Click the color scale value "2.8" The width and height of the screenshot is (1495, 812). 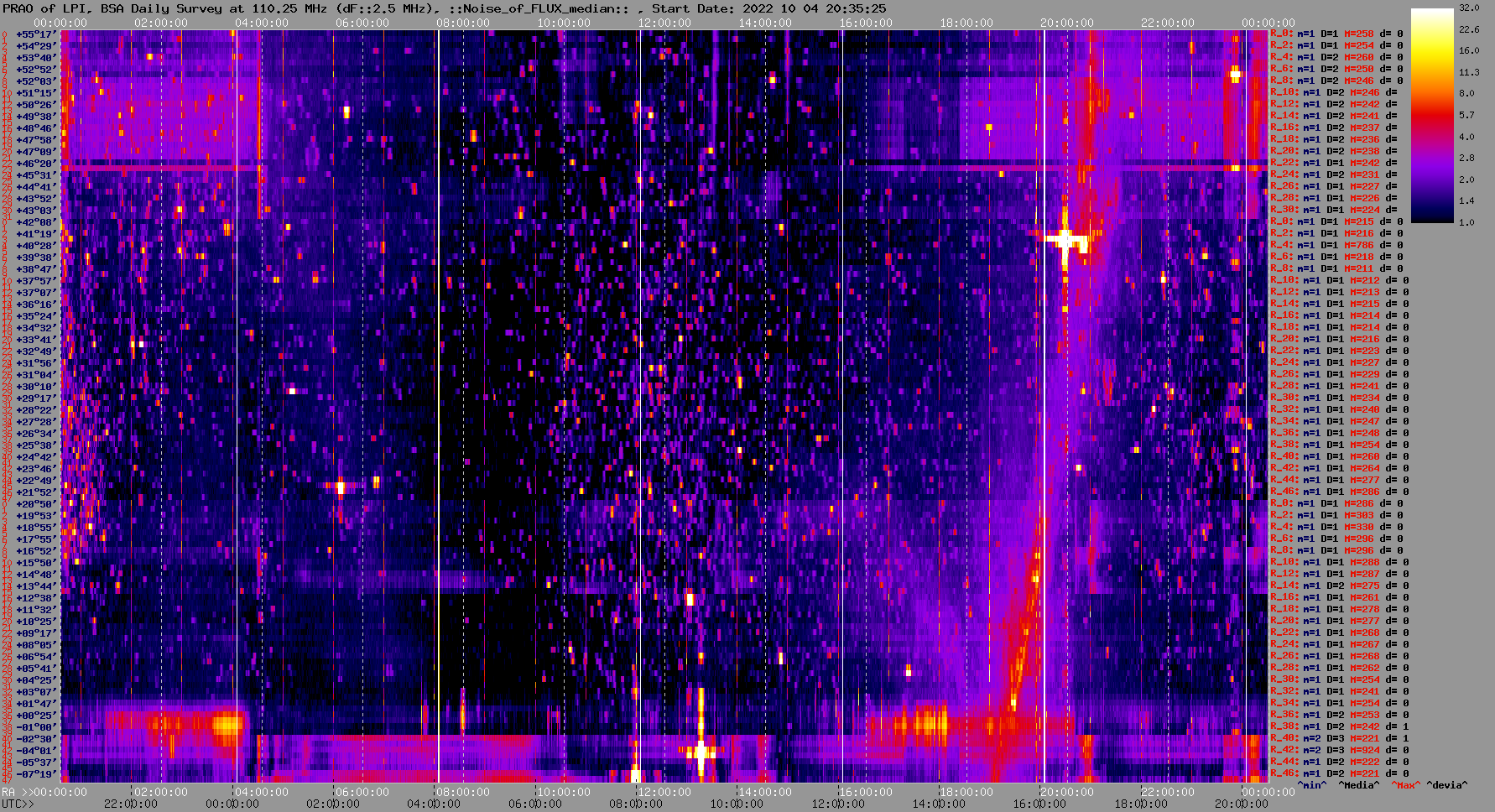coord(1466,158)
